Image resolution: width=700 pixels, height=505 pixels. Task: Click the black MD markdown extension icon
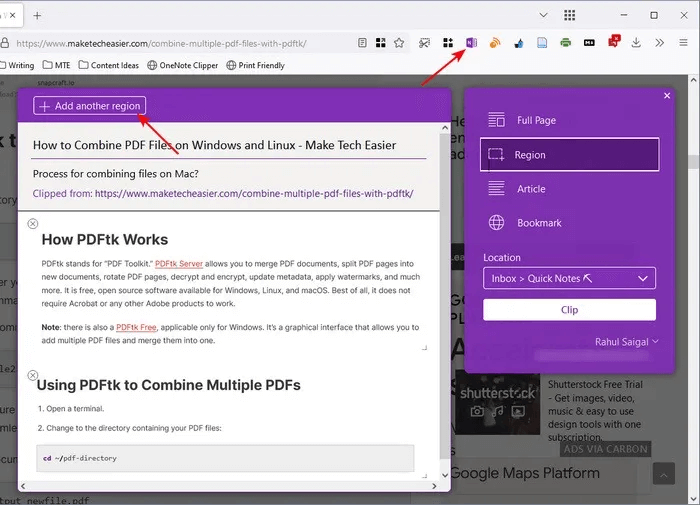click(589, 43)
